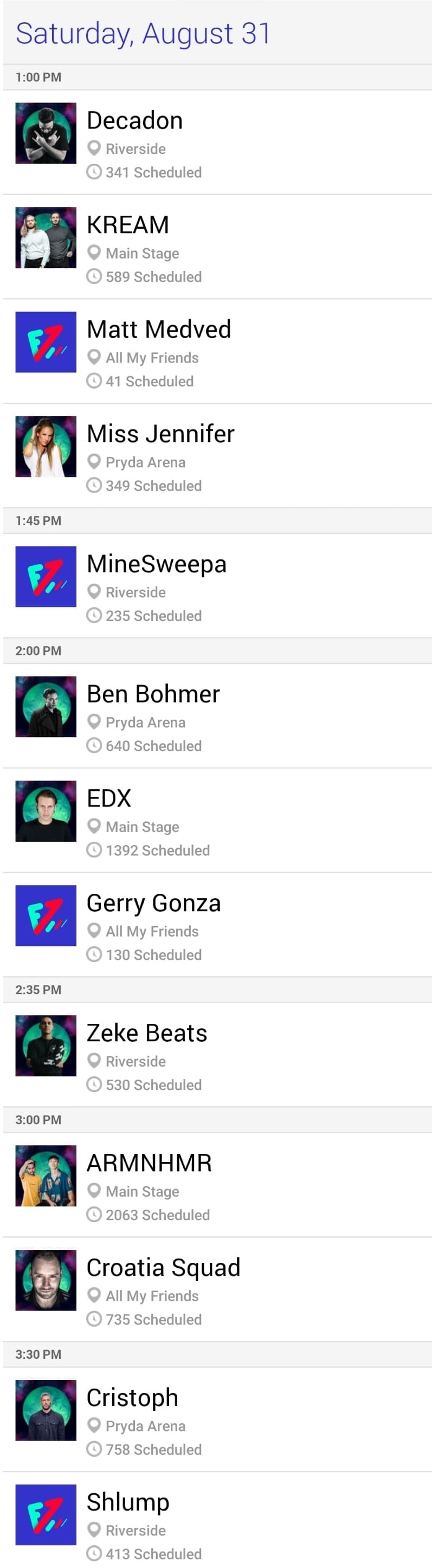The width and height of the screenshot is (432, 1568).
Task: Click pin icon by Cristoph's Pryda Arena
Action: (x=94, y=1425)
